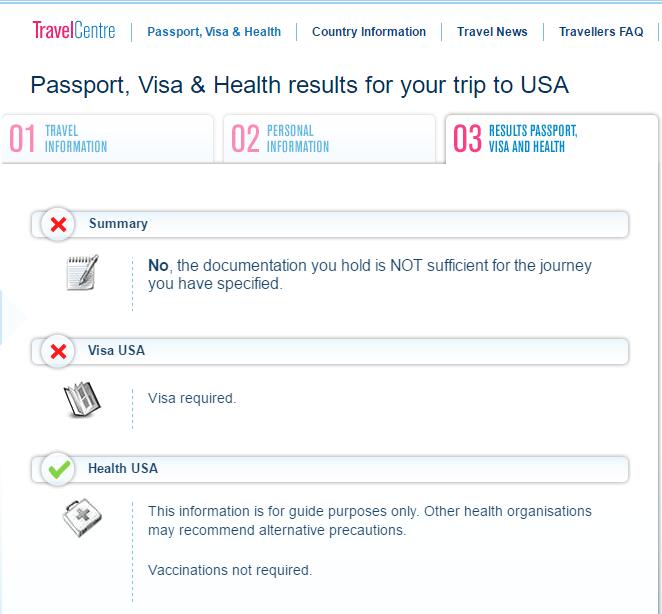Click the red X icon beside Summary

coord(58,224)
